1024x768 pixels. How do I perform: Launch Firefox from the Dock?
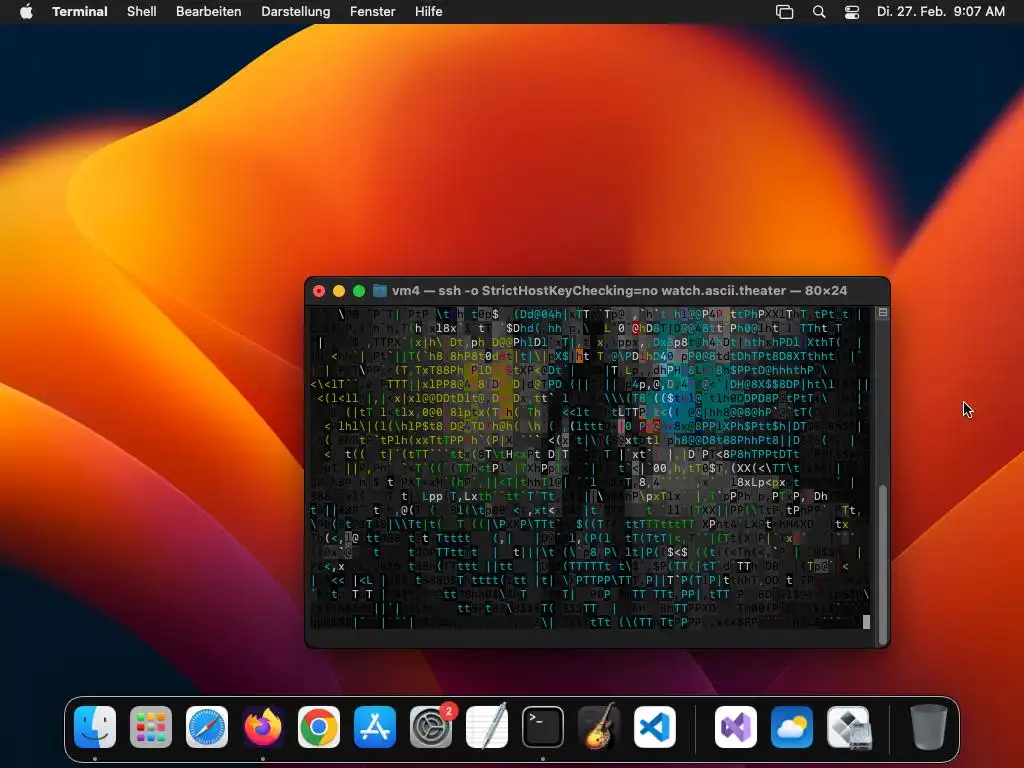point(263,727)
